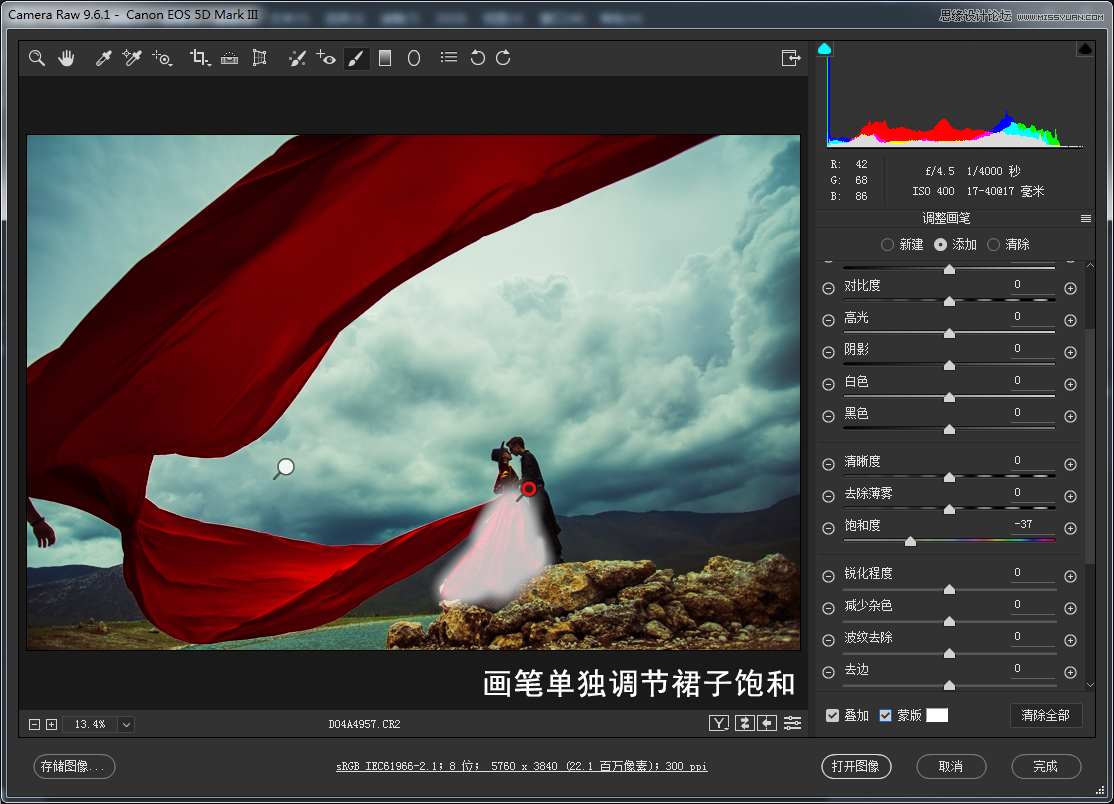The image size is (1114, 804).
Task: Rotate image clockwise
Action: click(503, 58)
